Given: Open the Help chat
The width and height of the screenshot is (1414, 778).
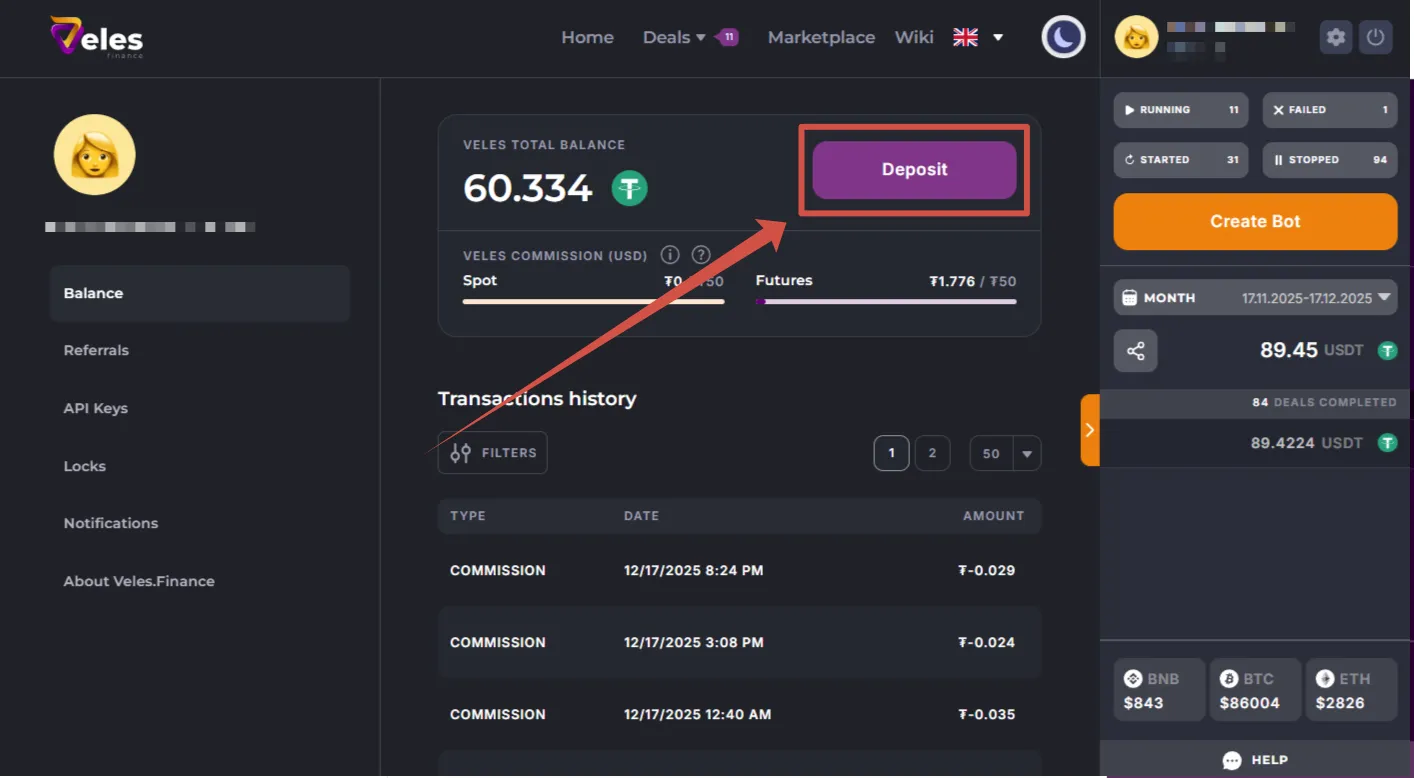Looking at the screenshot, I should coord(1255,760).
